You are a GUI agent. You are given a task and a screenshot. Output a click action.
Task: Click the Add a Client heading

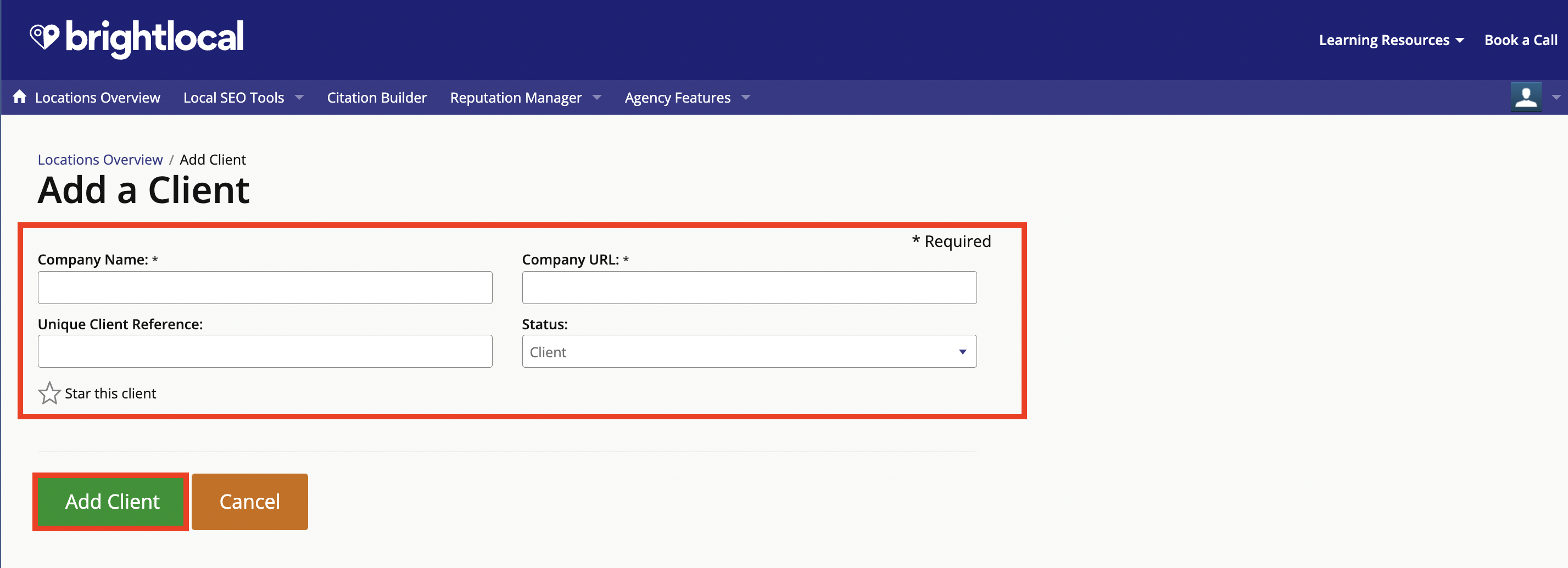[x=143, y=190]
